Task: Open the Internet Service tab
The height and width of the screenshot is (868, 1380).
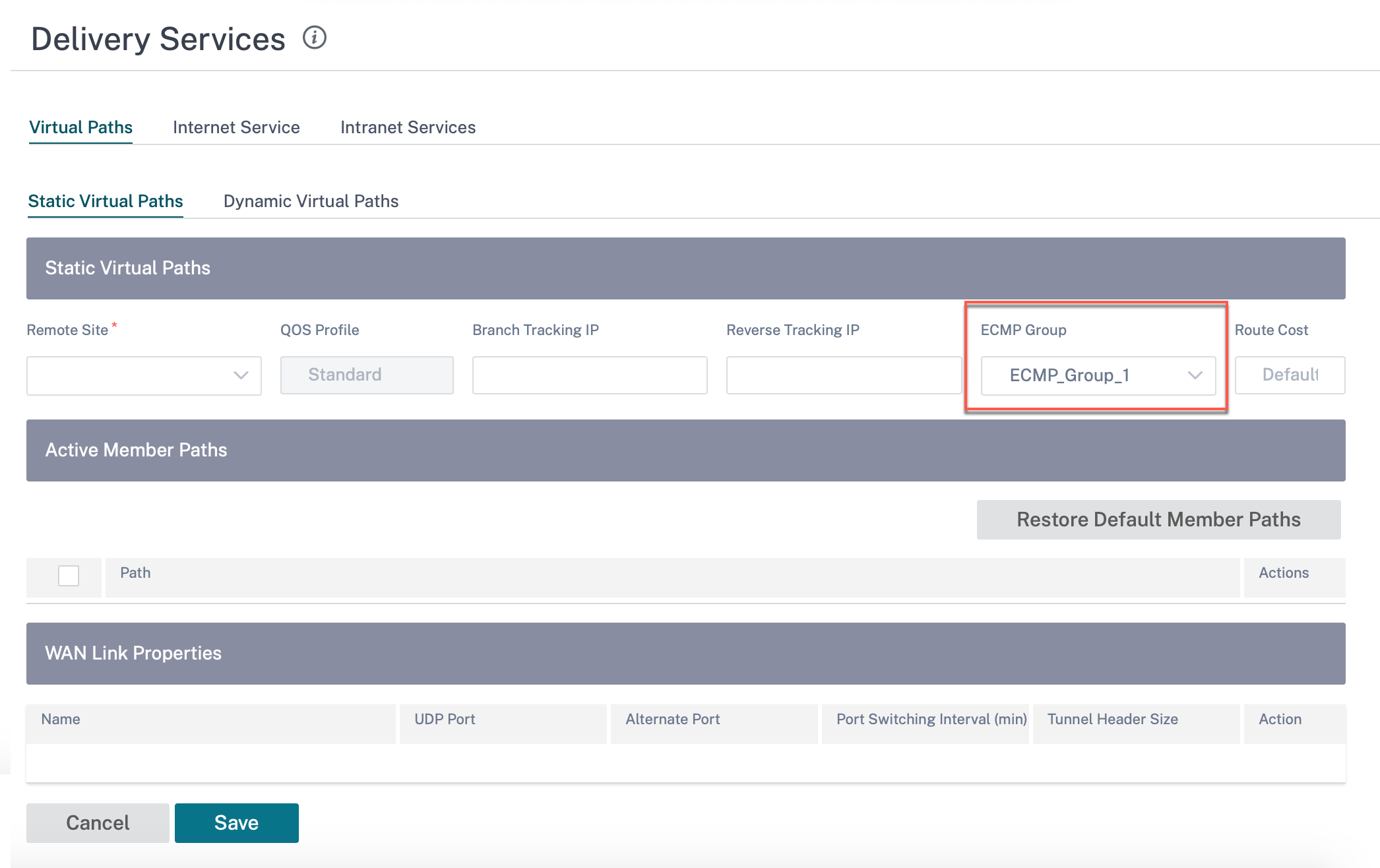Action: click(236, 127)
